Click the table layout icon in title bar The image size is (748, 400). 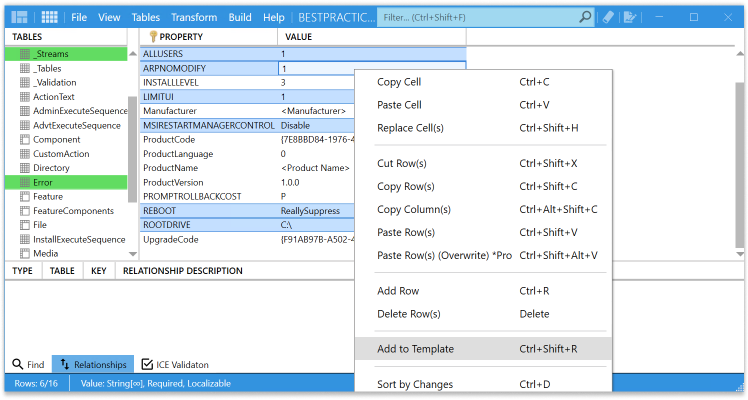point(19,17)
